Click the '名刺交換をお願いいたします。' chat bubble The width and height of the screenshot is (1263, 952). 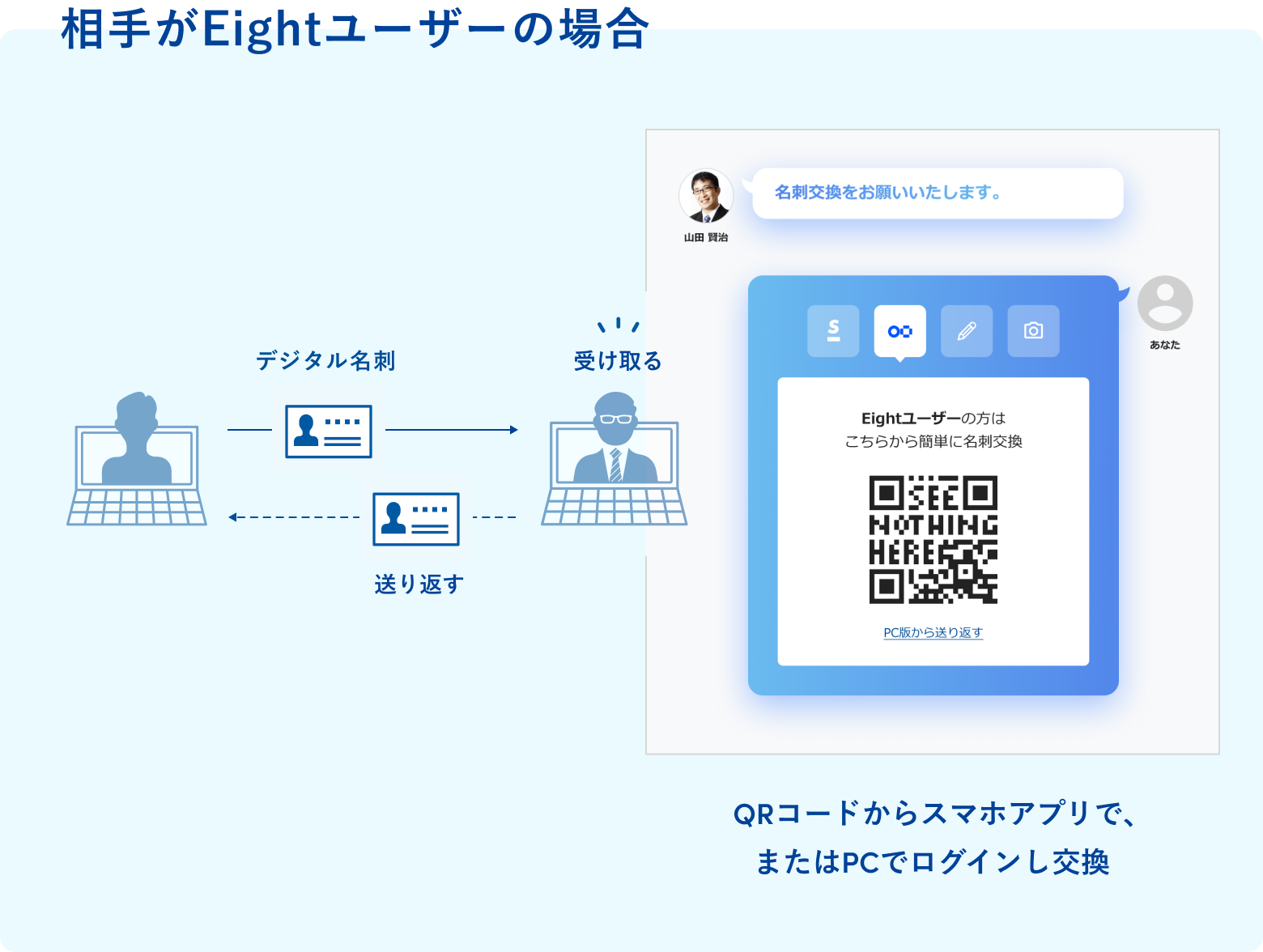pos(938,193)
